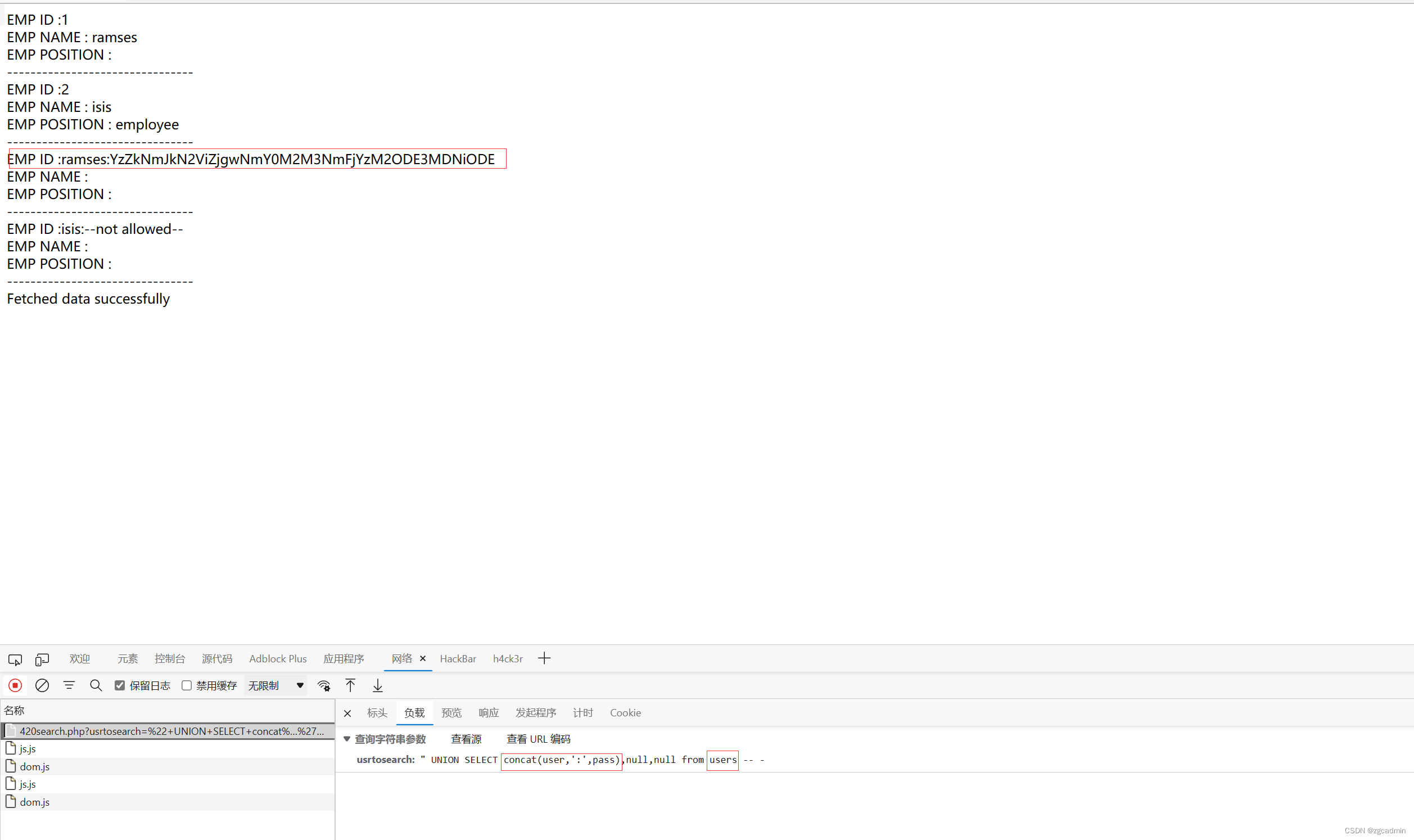Click the 查看源 link
This screenshot has height=840, width=1414.
(466, 739)
